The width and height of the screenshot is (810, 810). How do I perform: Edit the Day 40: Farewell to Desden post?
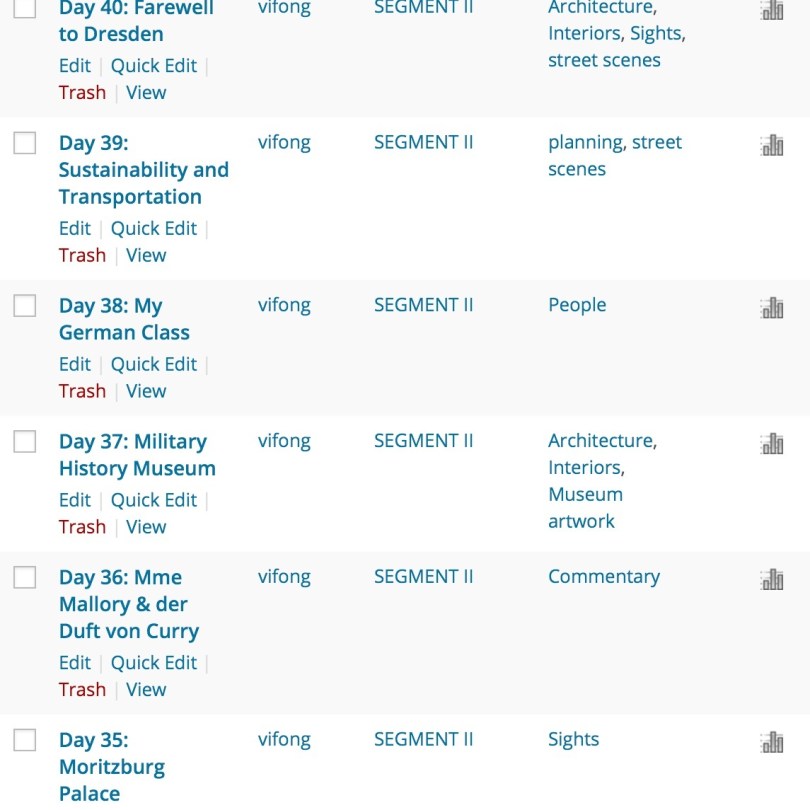[x=74, y=65]
